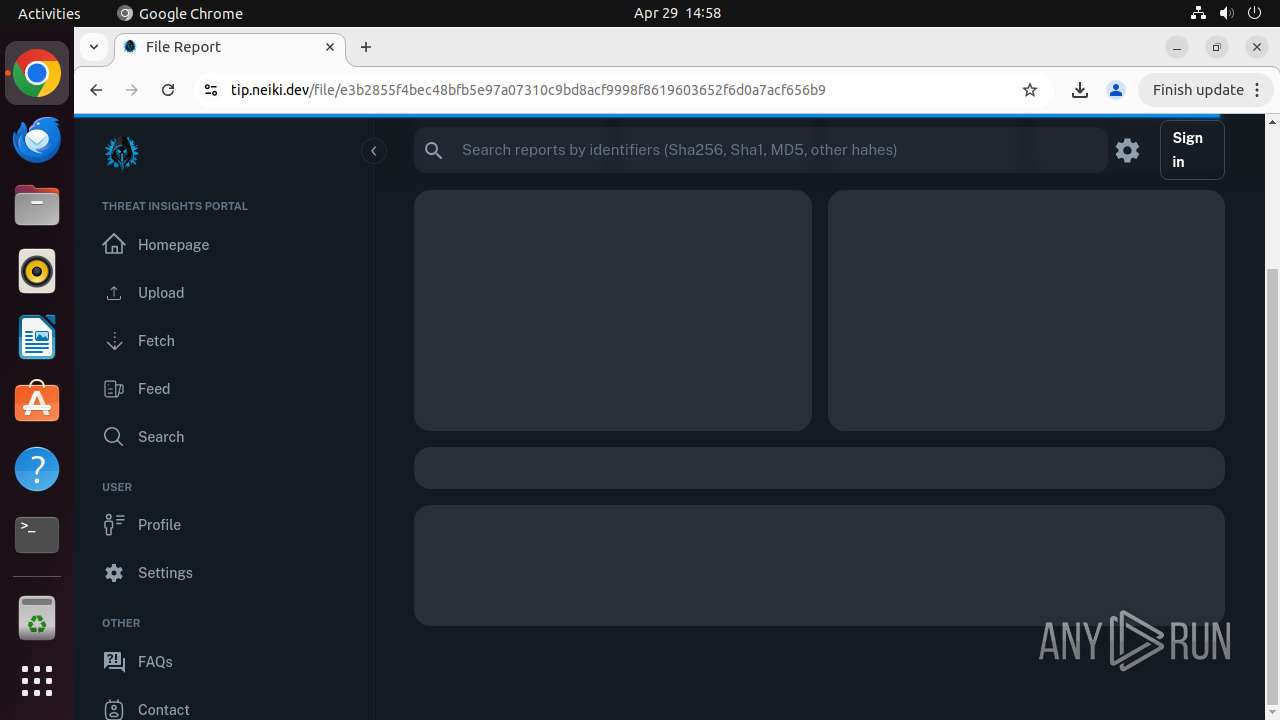Screen dimensions: 1280x720
Task: Open Help from the dock
Action: coord(37,469)
